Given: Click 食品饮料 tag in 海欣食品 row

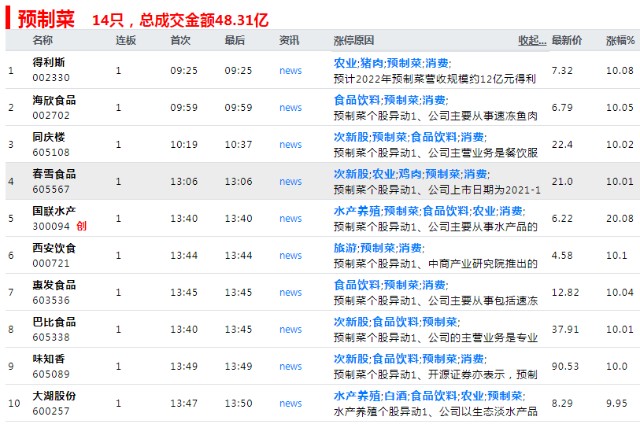Looking at the screenshot, I should 357,100.
